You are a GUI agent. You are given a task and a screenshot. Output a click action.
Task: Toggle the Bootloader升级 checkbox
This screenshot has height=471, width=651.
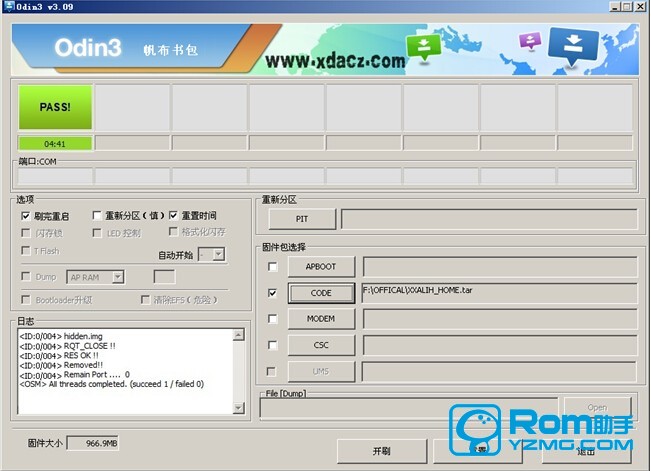coord(26,299)
